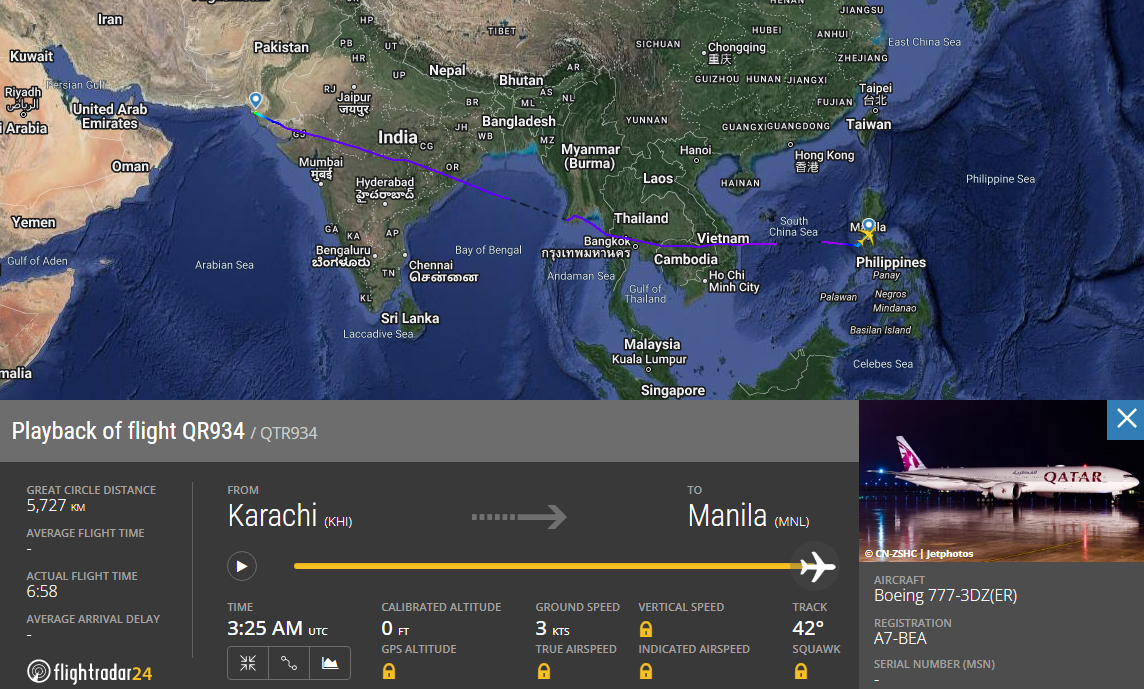Click the locked Vertical Speed padlock
Image resolution: width=1144 pixels, height=689 pixels.
[646, 629]
